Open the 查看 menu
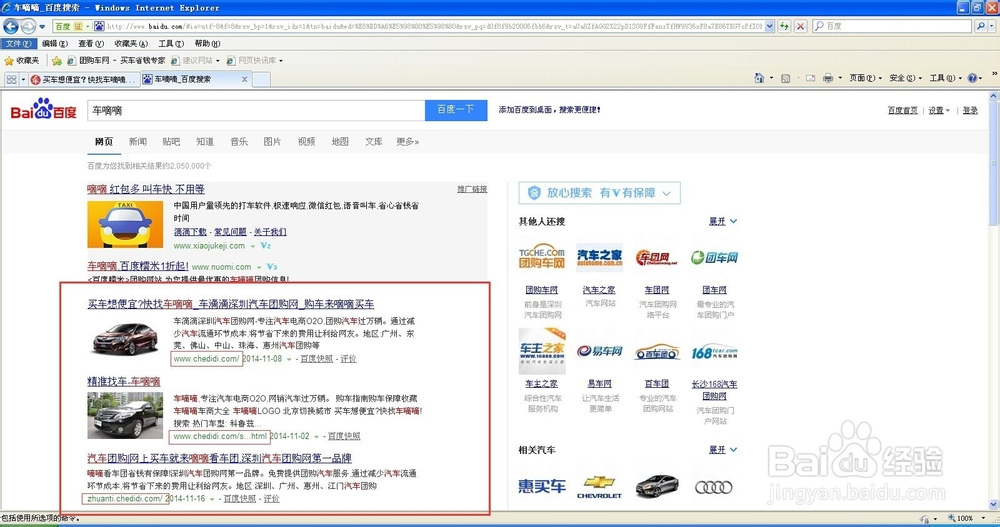This screenshot has width=1000, height=527. click(x=91, y=43)
